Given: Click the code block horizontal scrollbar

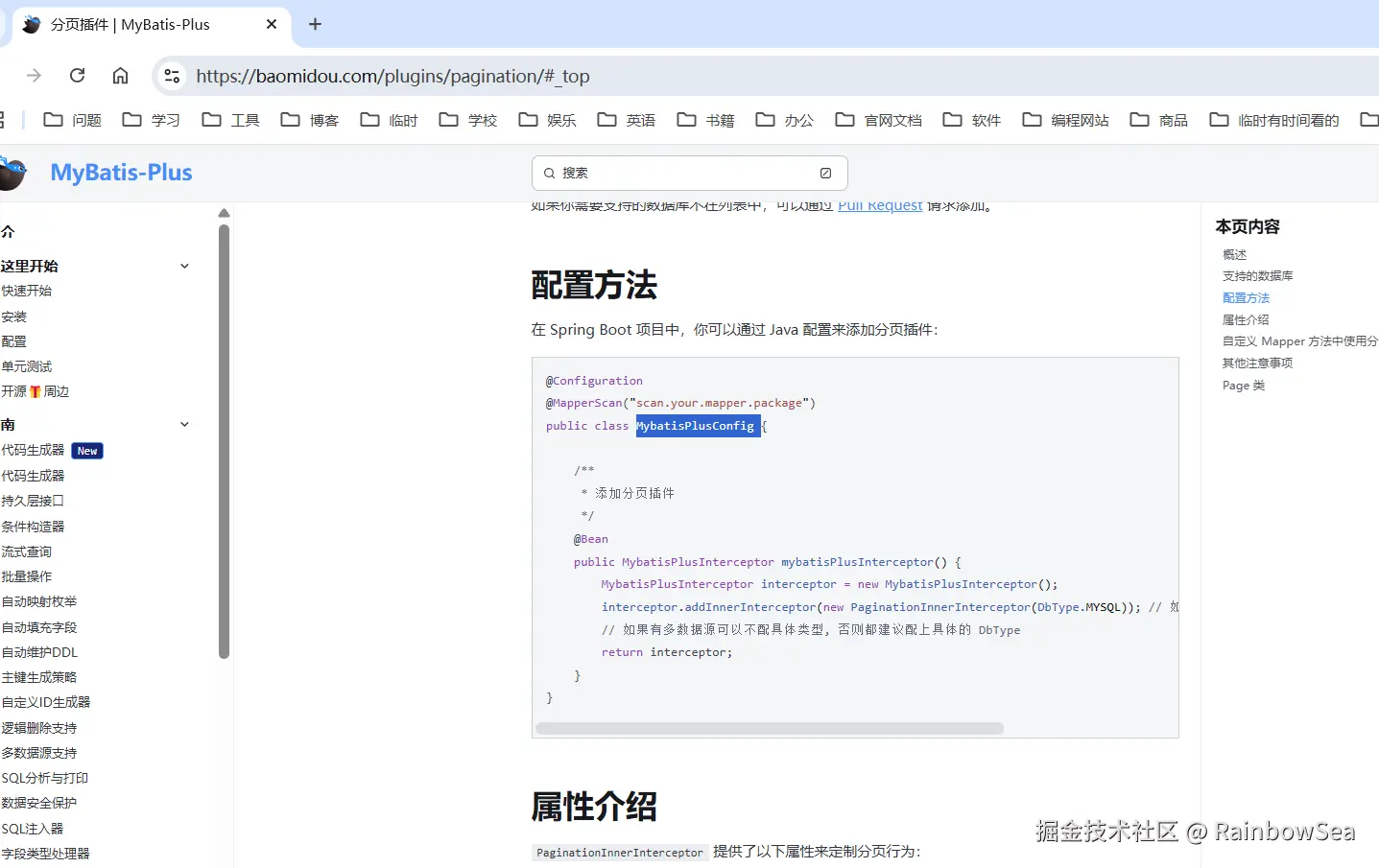Looking at the screenshot, I should point(770,728).
